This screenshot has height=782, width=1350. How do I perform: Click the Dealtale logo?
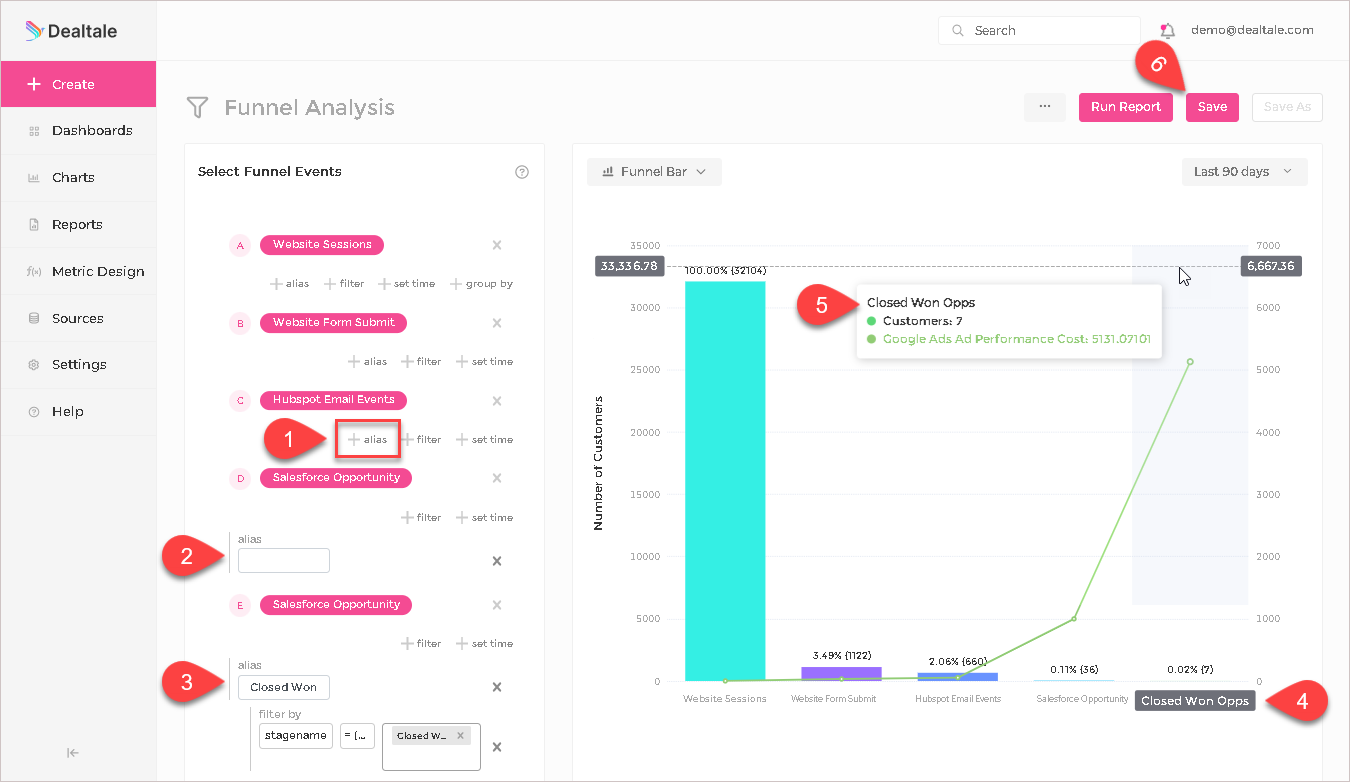point(71,31)
